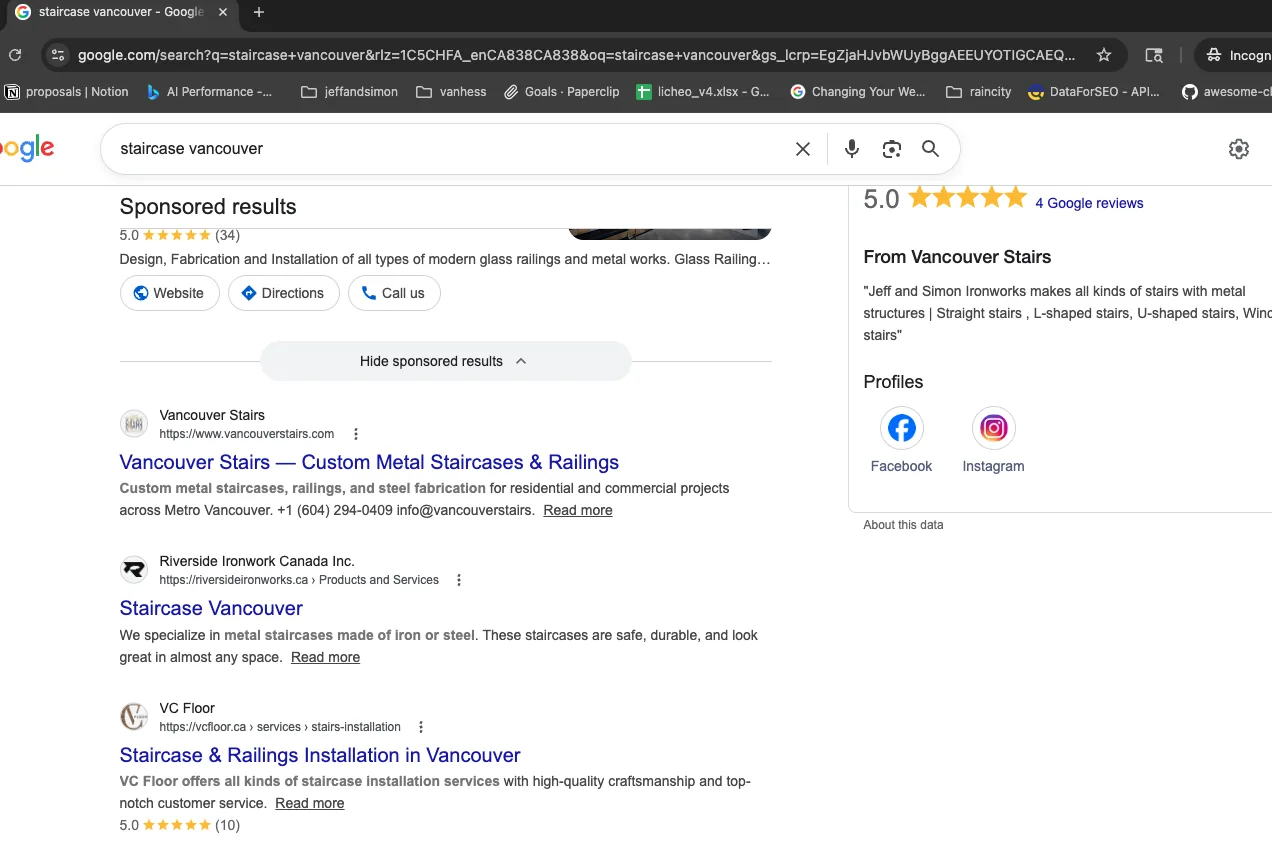Click https://www.vancouverstairs.com URL text

(247, 434)
